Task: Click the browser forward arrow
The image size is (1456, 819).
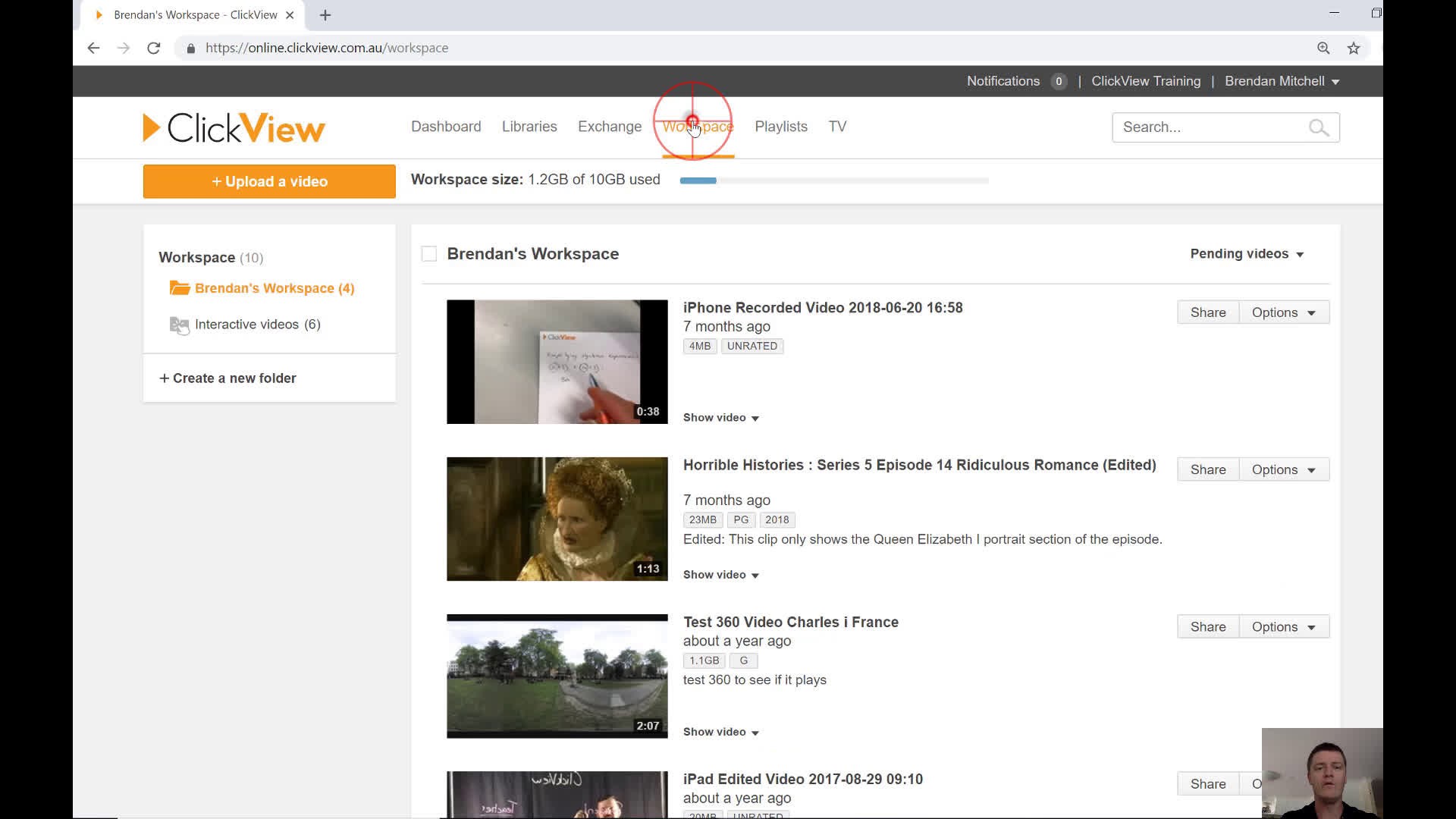Action: 124,48
